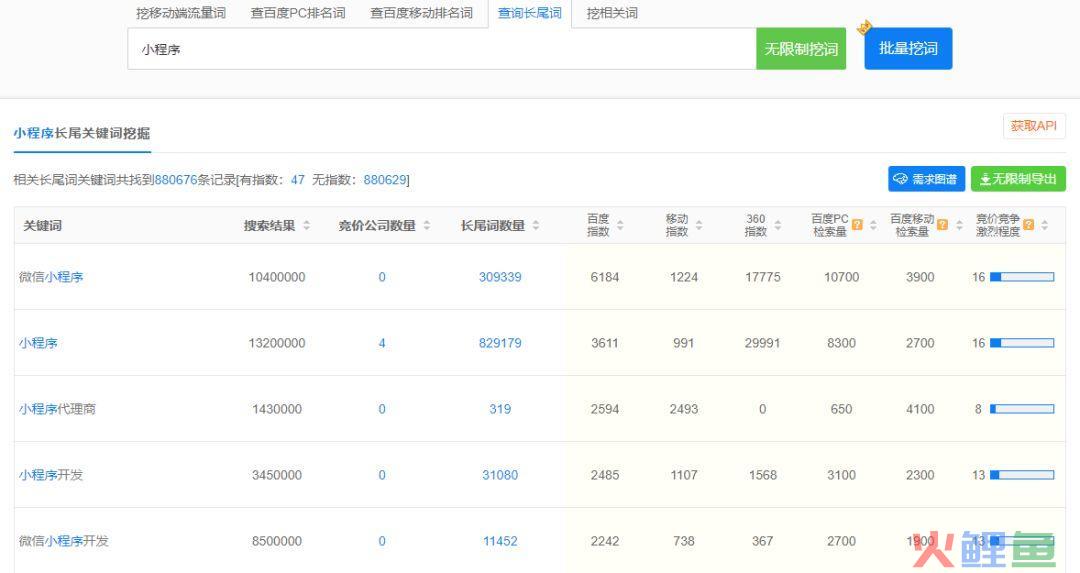The width and height of the screenshot is (1080, 573).
Task: Sort by 百度移动检索量 column arrows
Action: pyautogui.click(x=959, y=225)
